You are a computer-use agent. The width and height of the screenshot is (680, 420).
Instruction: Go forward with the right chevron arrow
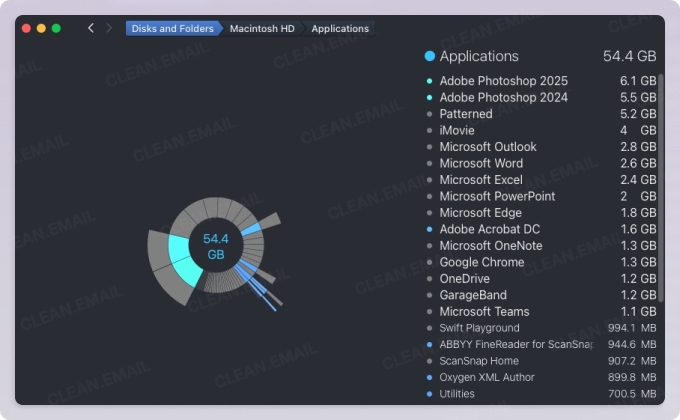point(109,28)
